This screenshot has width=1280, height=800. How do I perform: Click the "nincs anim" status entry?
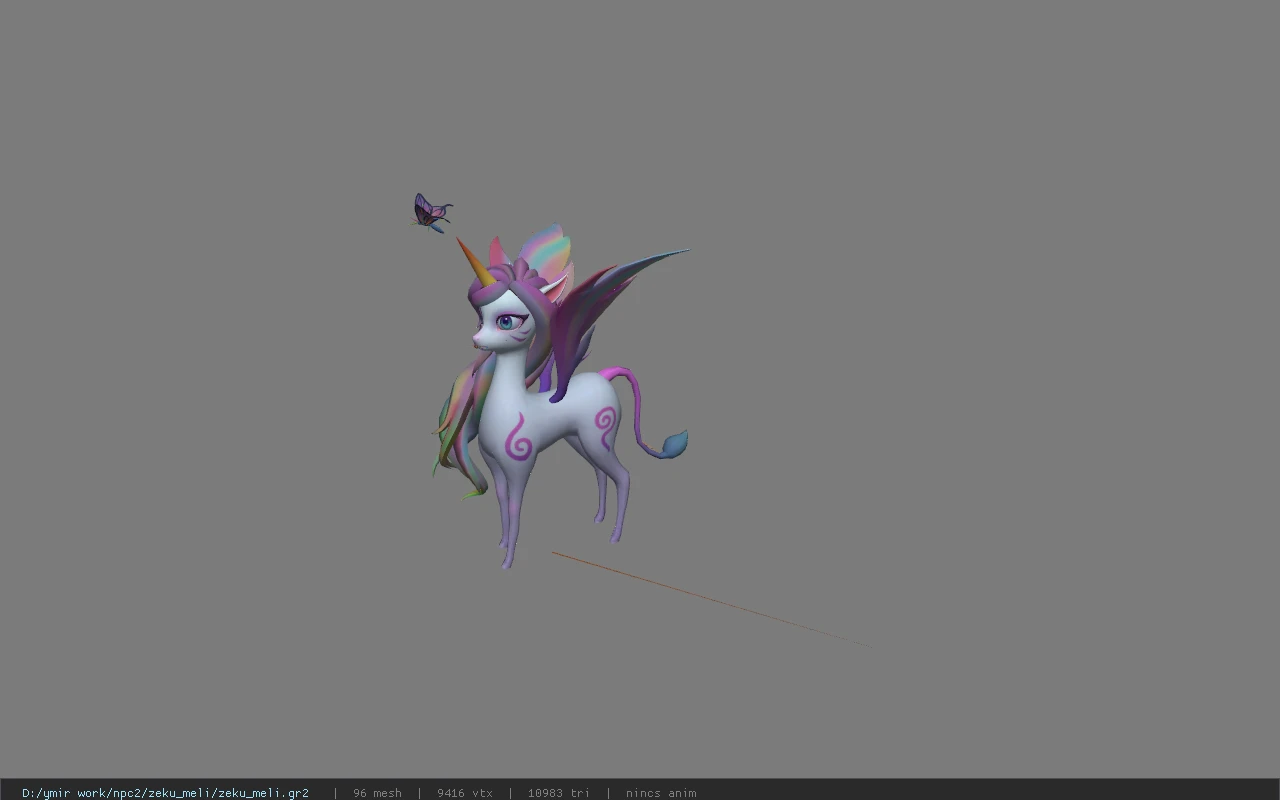pos(661,793)
